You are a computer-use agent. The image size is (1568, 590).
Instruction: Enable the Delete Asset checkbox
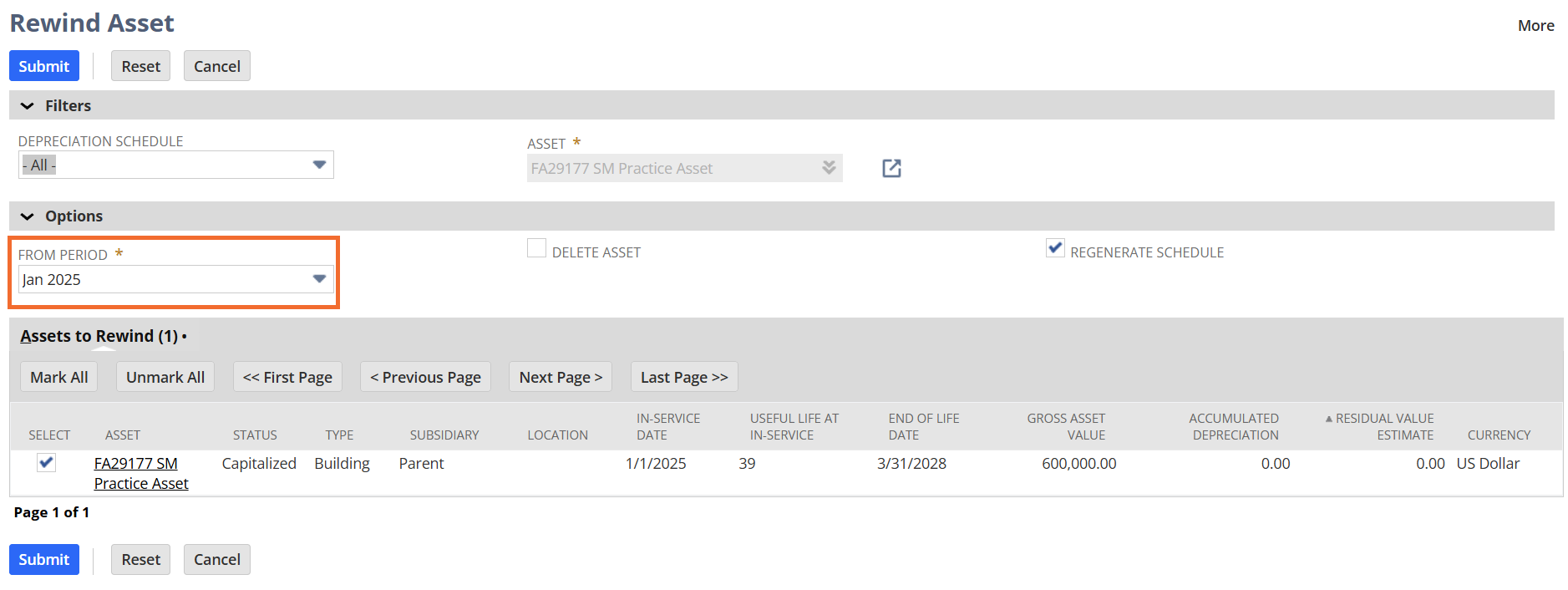(536, 248)
